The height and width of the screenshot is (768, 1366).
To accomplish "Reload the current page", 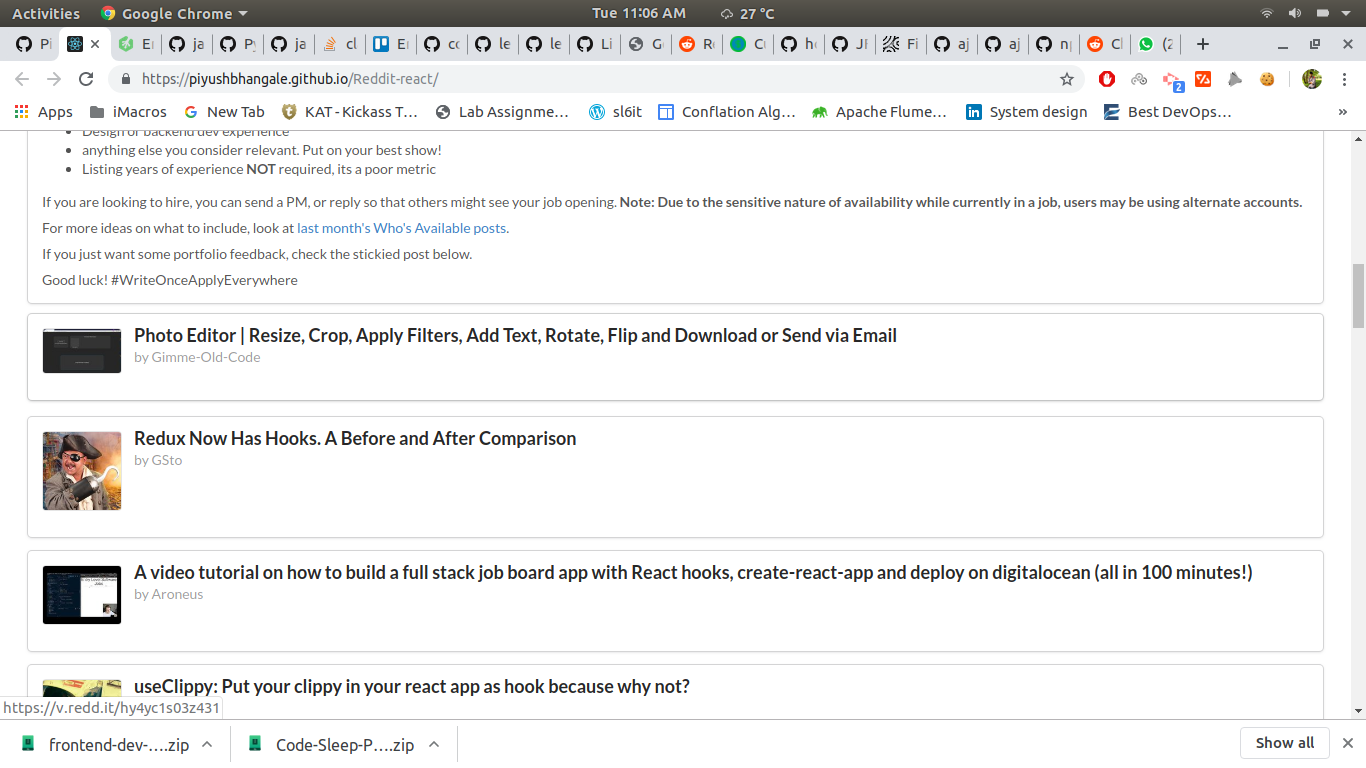I will pos(86,79).
